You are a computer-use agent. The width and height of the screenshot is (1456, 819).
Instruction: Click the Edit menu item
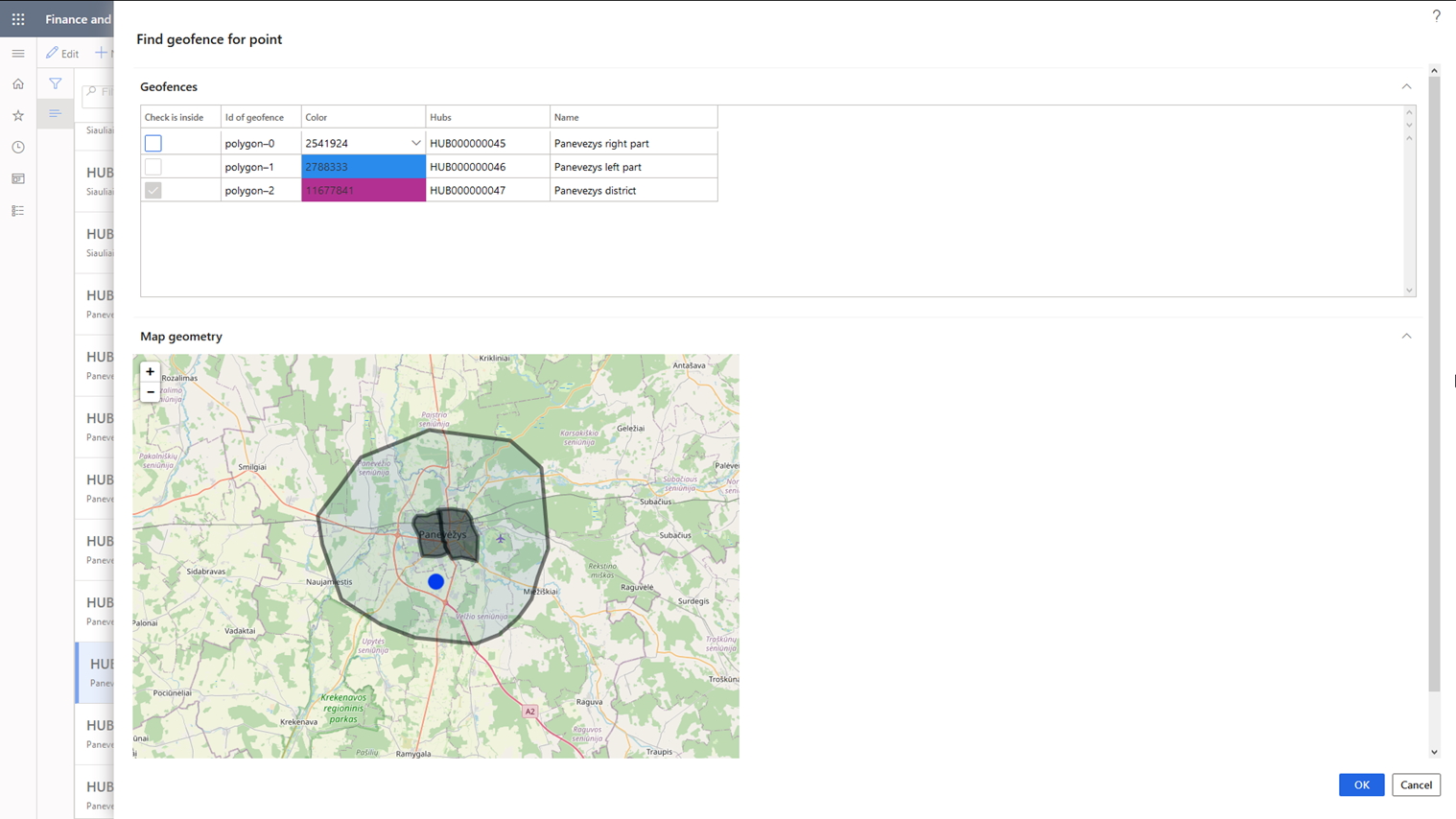62,53
